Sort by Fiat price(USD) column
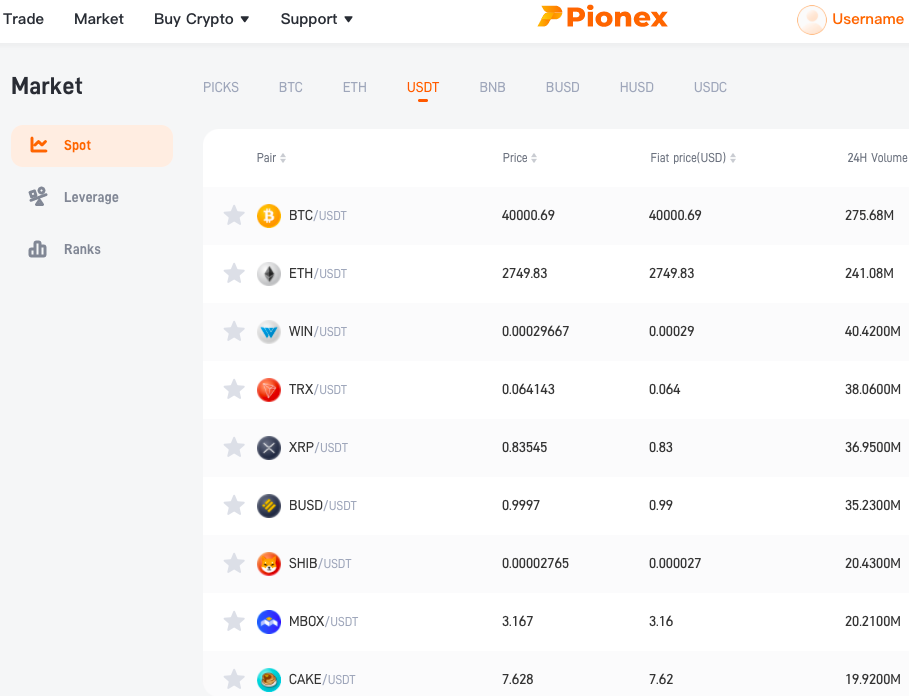This screenshot has width=909, height=696. pos(693,158)
